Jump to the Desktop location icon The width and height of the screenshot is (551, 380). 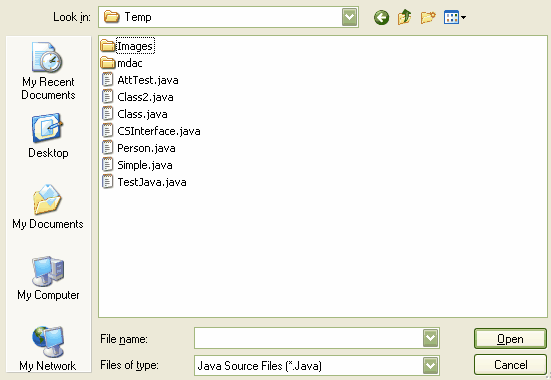(48, 135)
